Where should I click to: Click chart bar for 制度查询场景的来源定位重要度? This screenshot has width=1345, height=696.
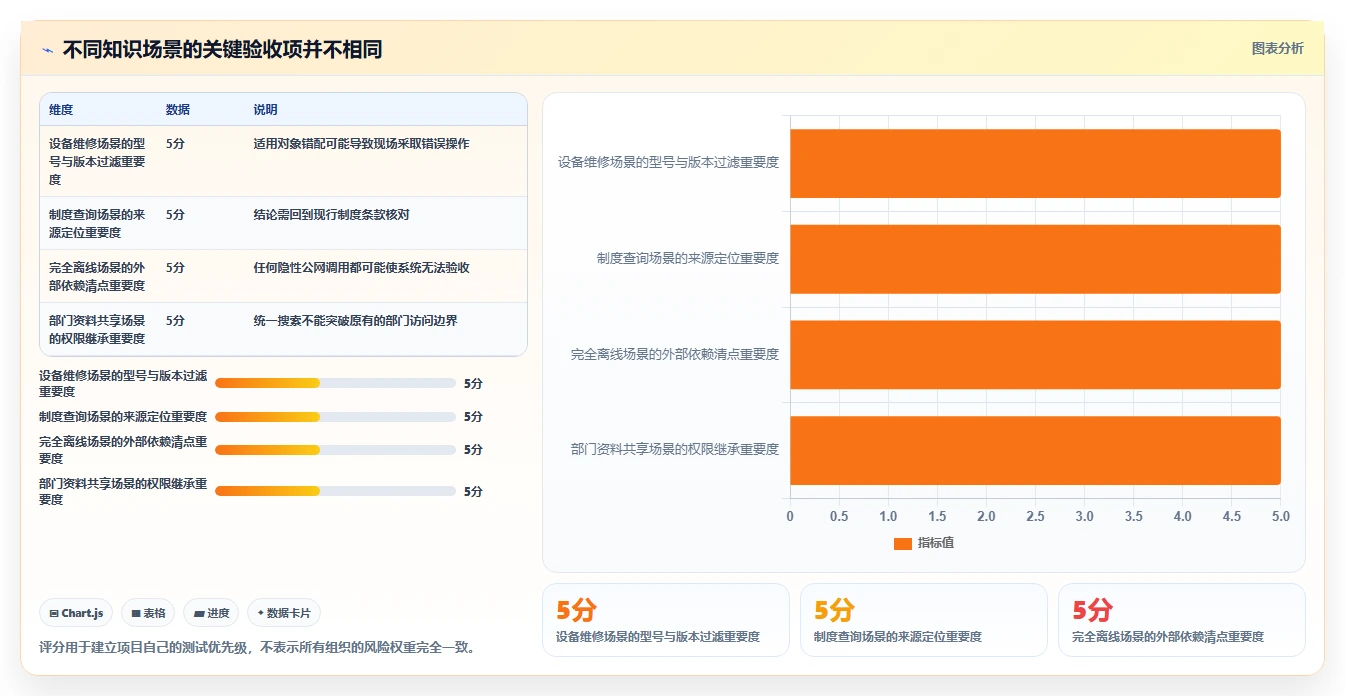[x=1035, y=259]
